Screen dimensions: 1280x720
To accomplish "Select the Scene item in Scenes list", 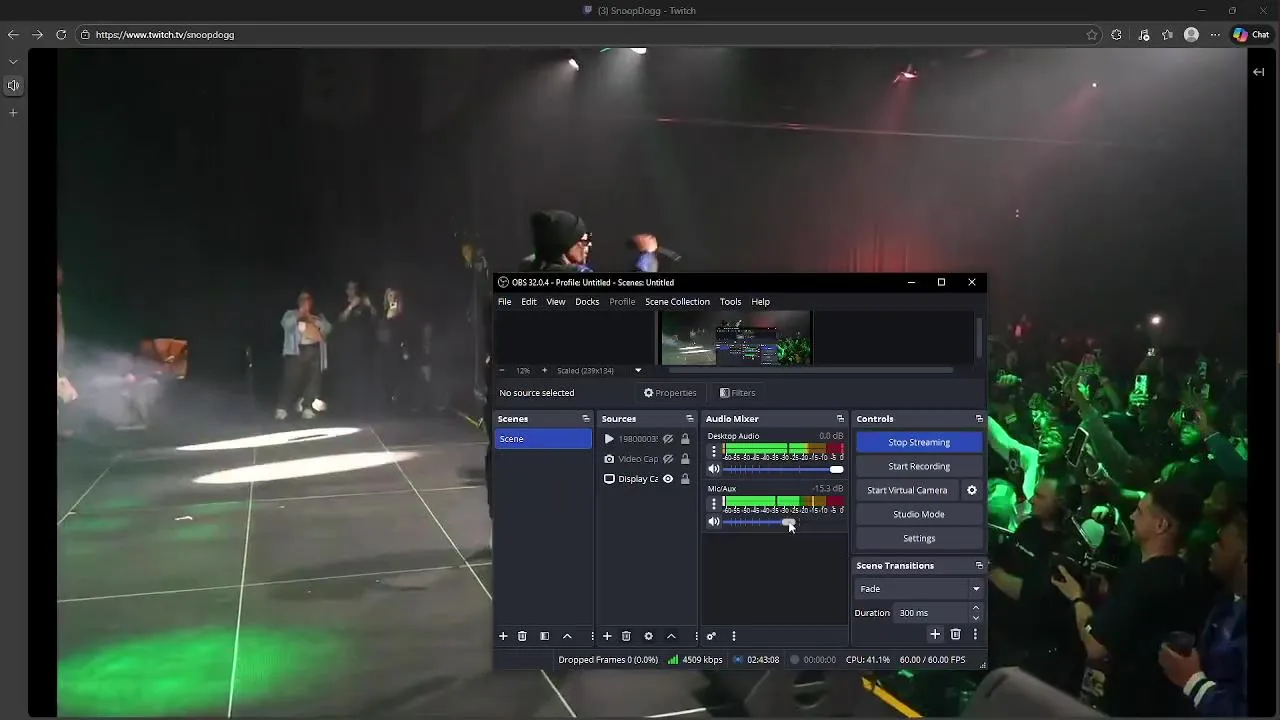I will [x=543, y=439].
